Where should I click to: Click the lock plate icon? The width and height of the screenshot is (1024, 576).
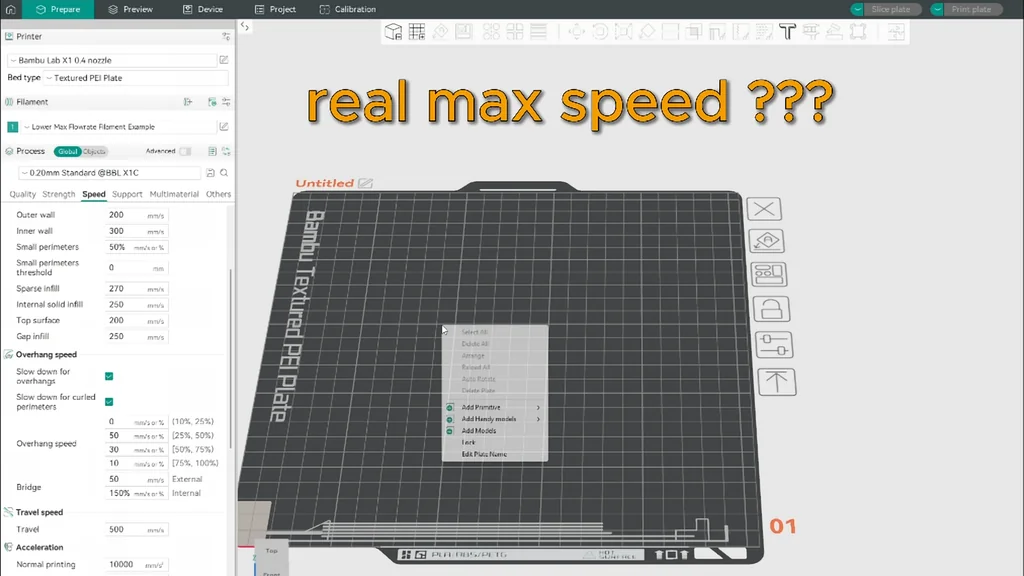(x=771, y=309)
